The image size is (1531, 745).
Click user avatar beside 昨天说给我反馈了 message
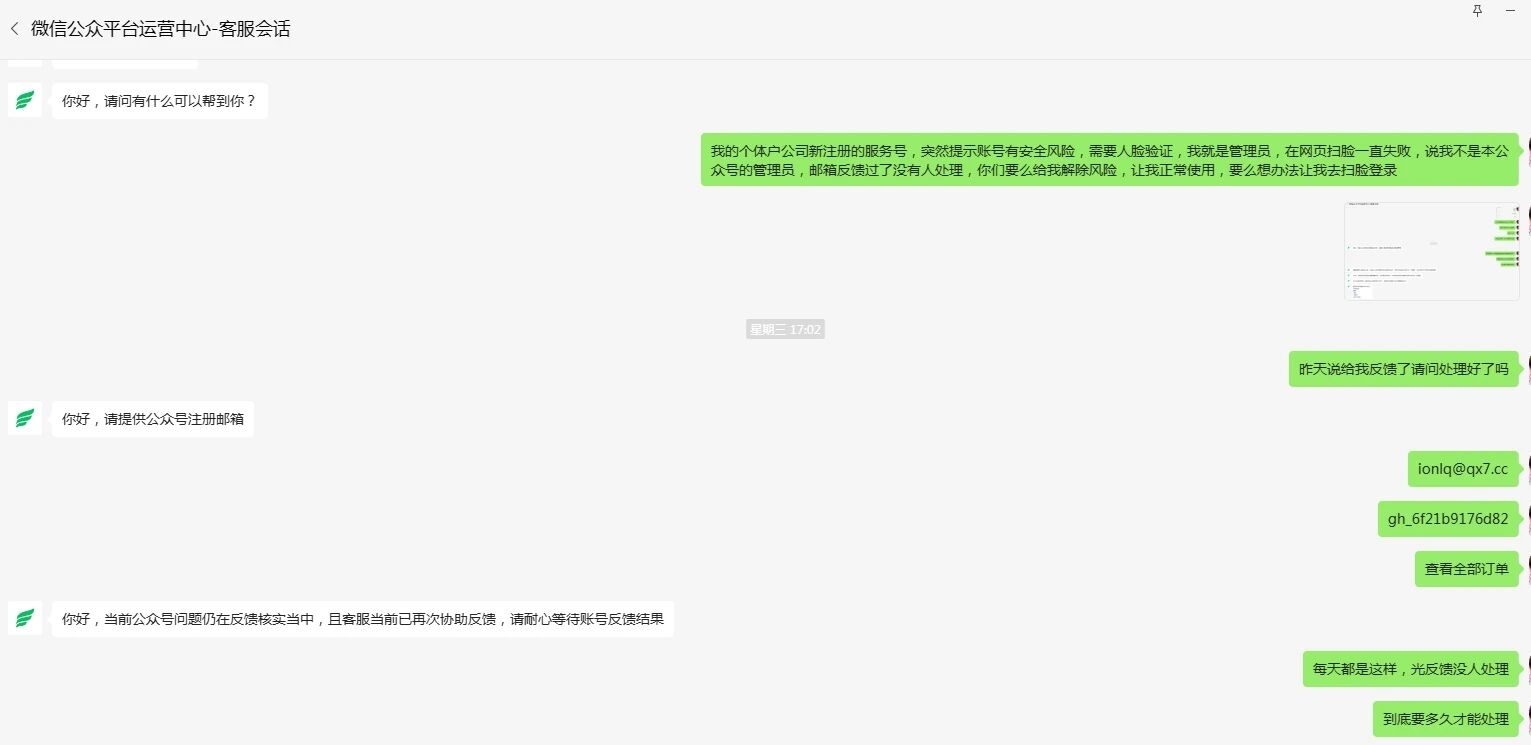(x=1527, y=369)
